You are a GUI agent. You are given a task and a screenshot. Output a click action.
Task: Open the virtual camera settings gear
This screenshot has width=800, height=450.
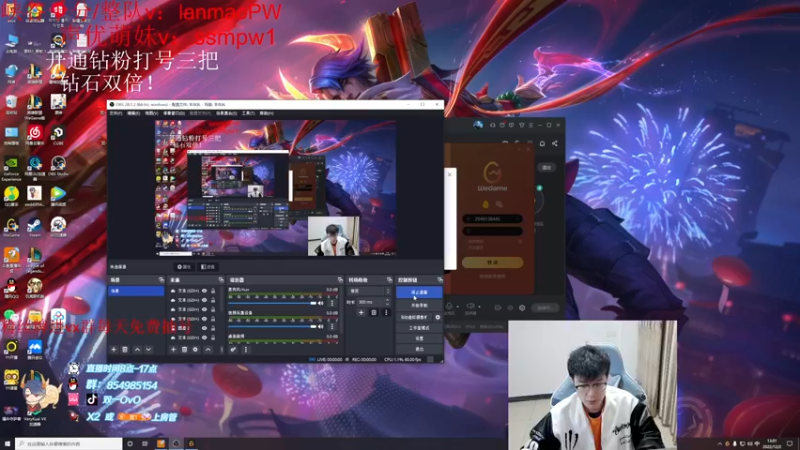[438, 317]
